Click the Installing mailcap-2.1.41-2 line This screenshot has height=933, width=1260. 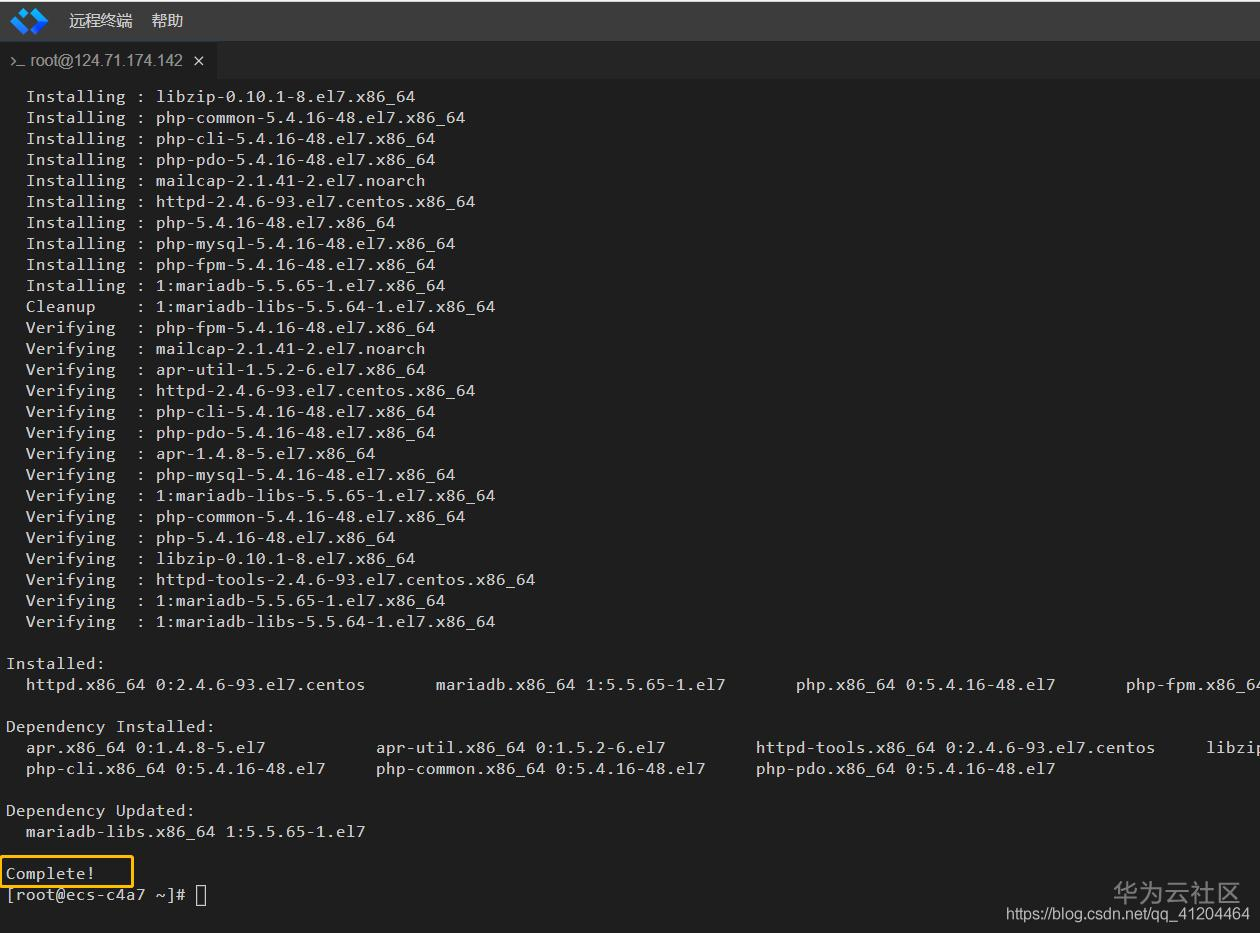click(x=225, y=181)
